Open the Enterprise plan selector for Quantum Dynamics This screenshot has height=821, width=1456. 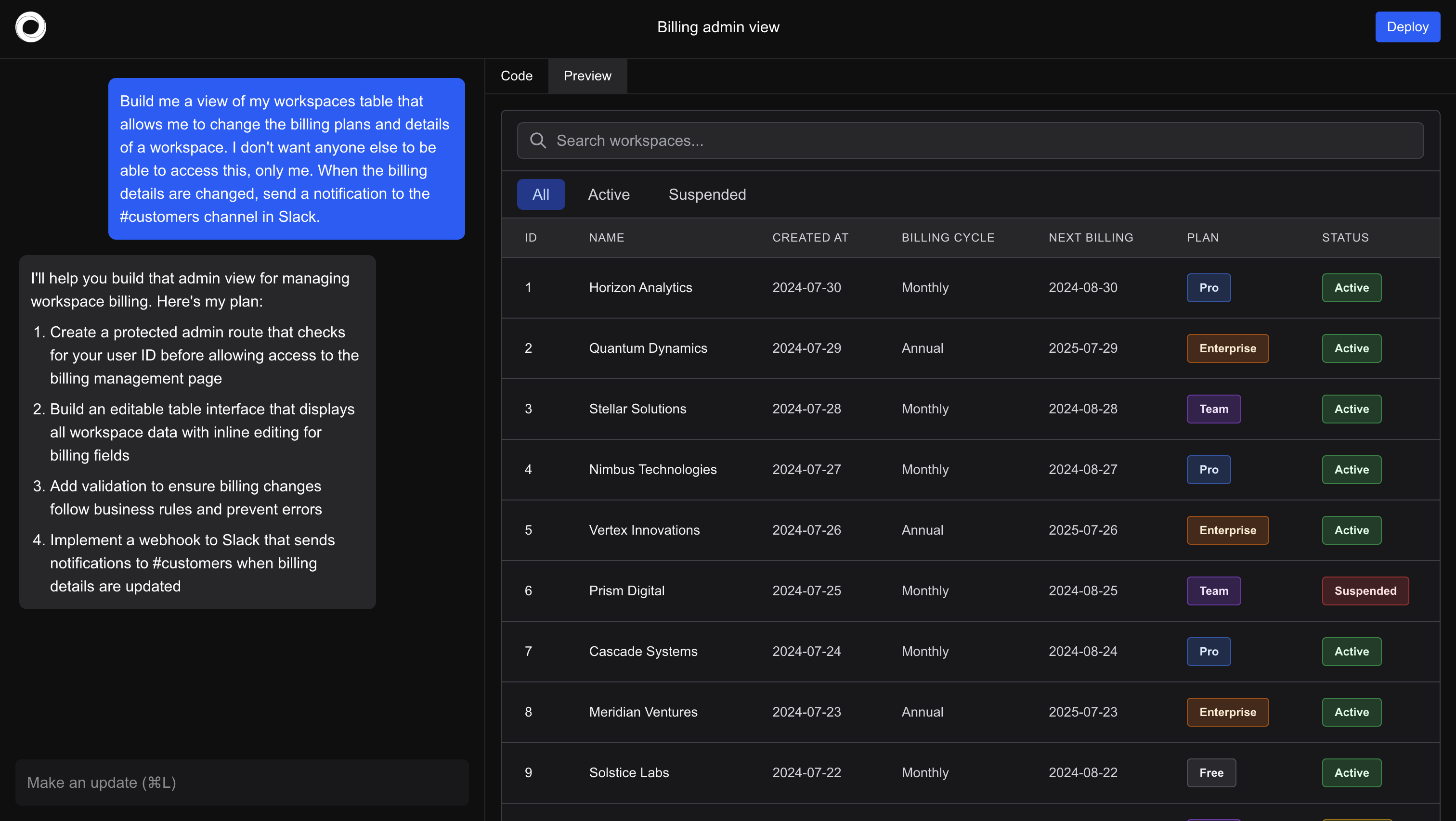tap(1227, 348)
